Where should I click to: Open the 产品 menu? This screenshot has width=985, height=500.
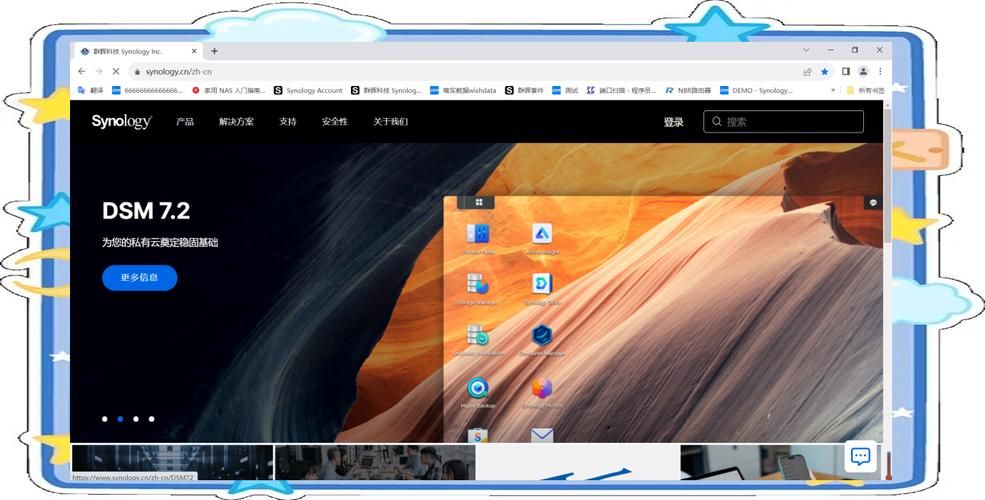tap(185, 122)
